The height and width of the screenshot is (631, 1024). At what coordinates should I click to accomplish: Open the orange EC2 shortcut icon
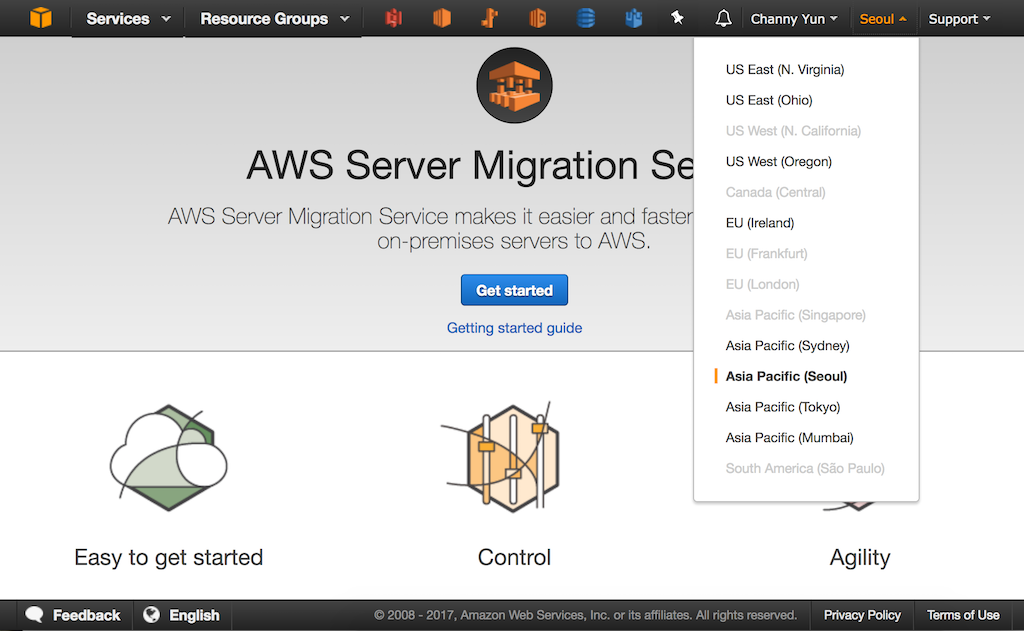(441, 18)
